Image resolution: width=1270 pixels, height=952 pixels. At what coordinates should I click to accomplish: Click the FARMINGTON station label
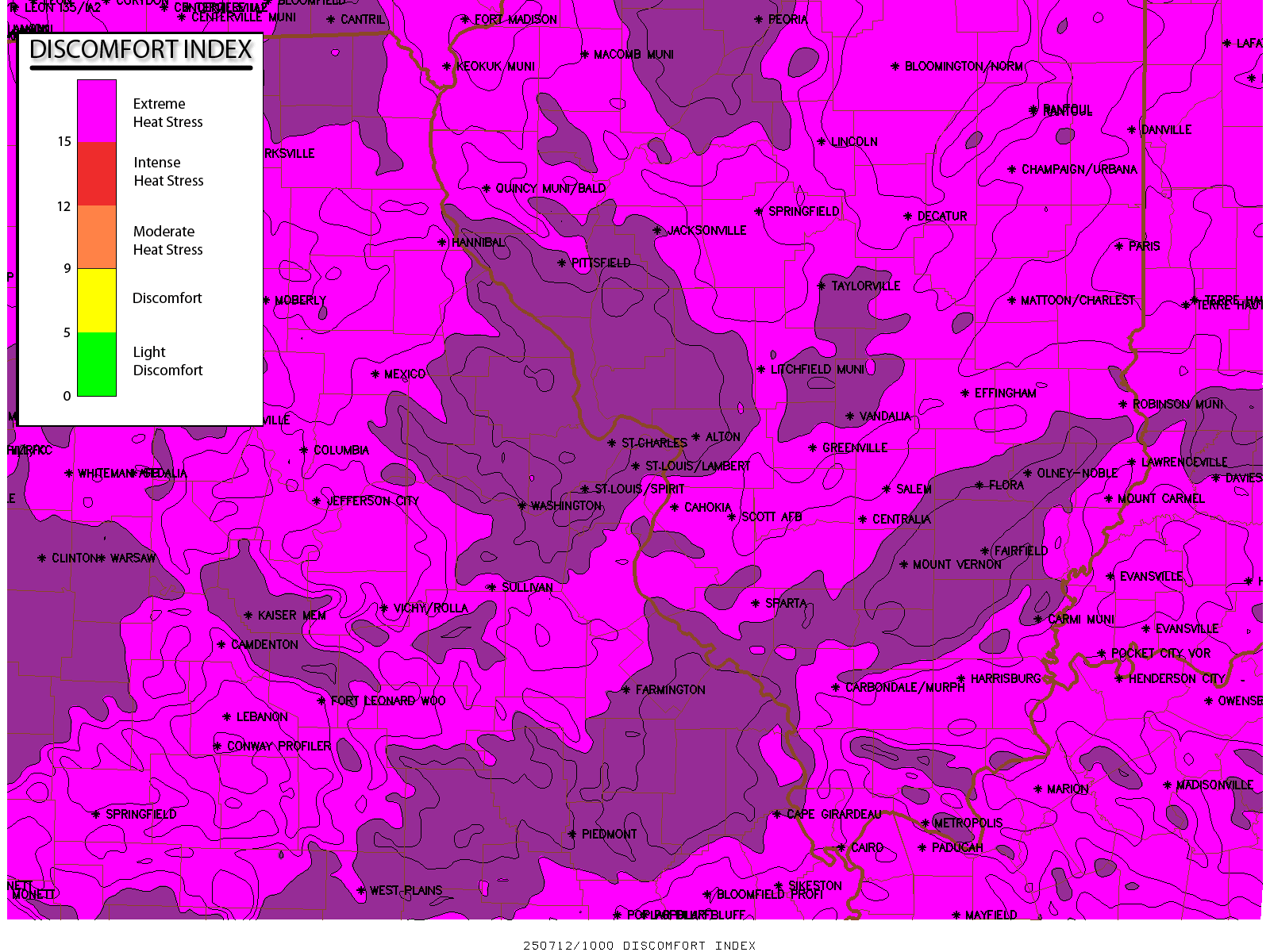pyautogui.click(x=670, y=690)
